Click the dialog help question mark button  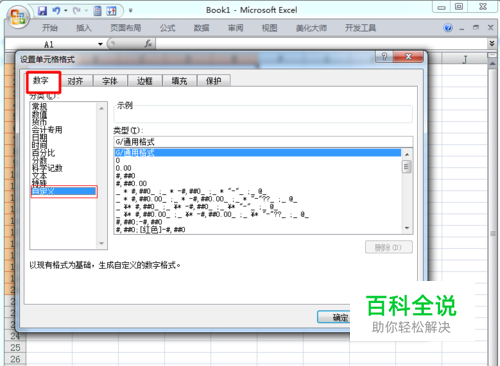pyautogui.click(x=384, y=57)
